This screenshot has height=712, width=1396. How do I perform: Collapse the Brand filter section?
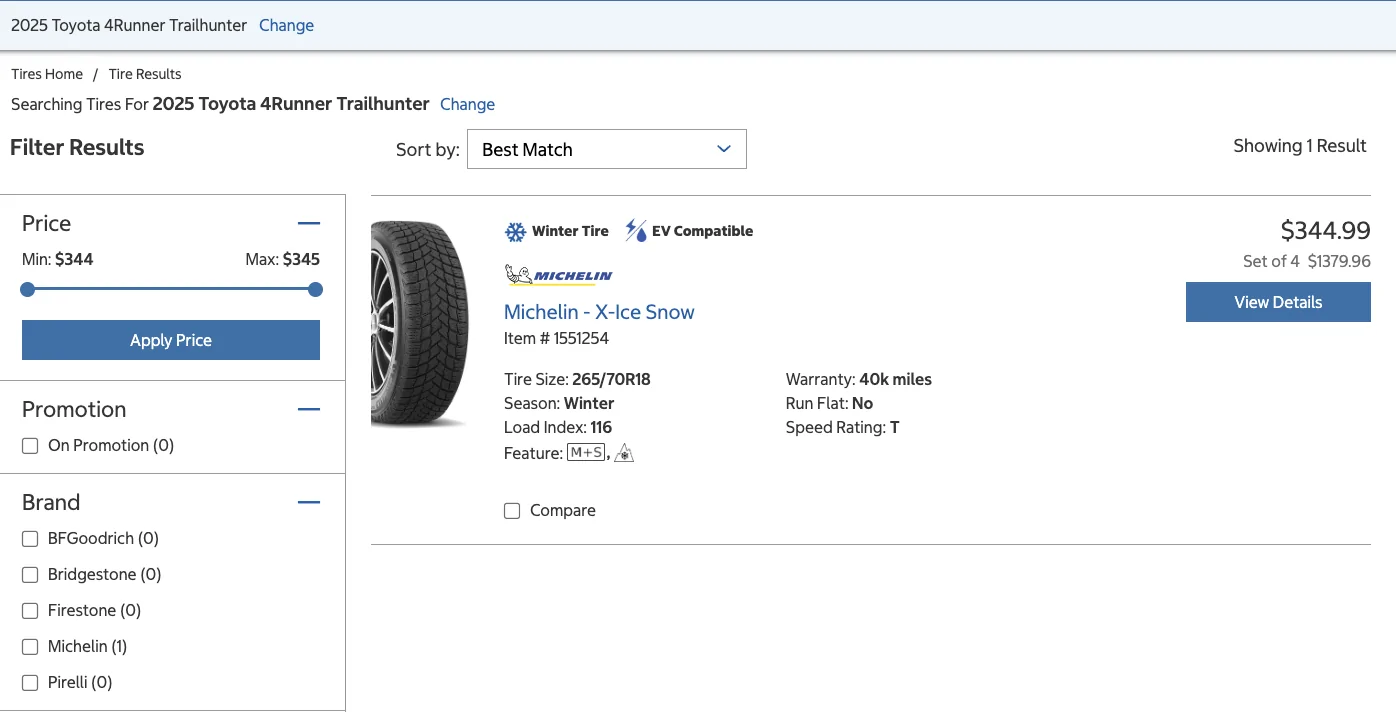click(x=309, y=501)
